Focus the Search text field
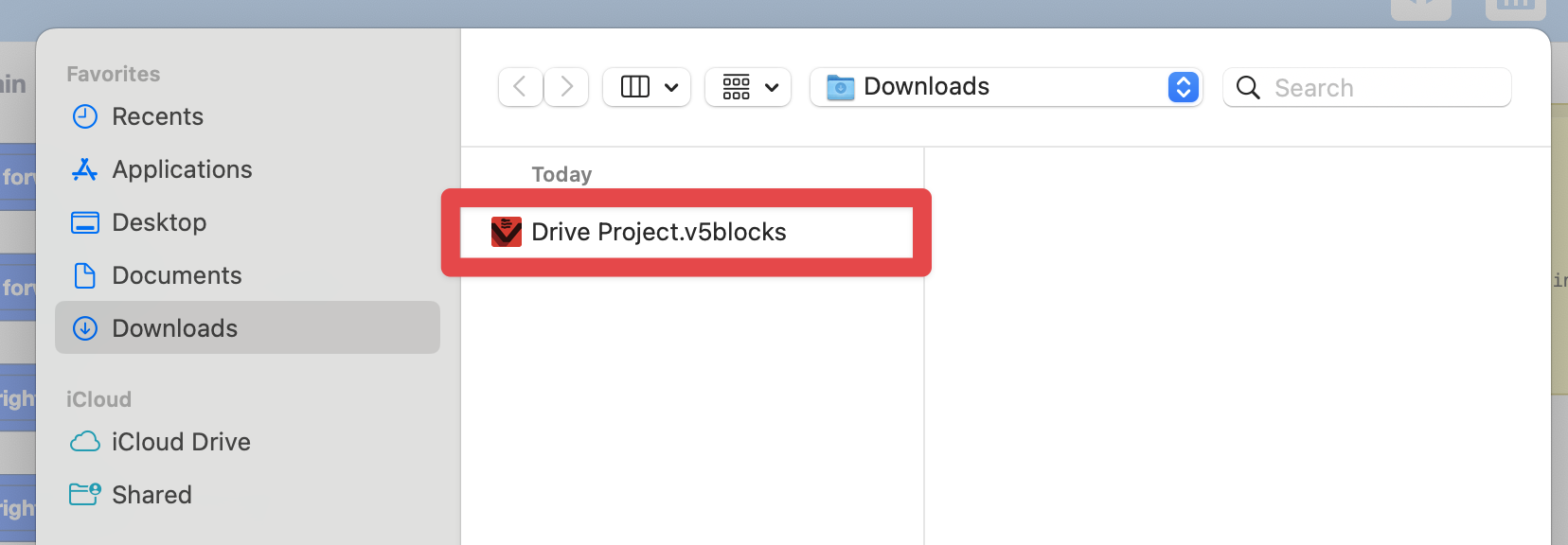 click(1382, 88)
